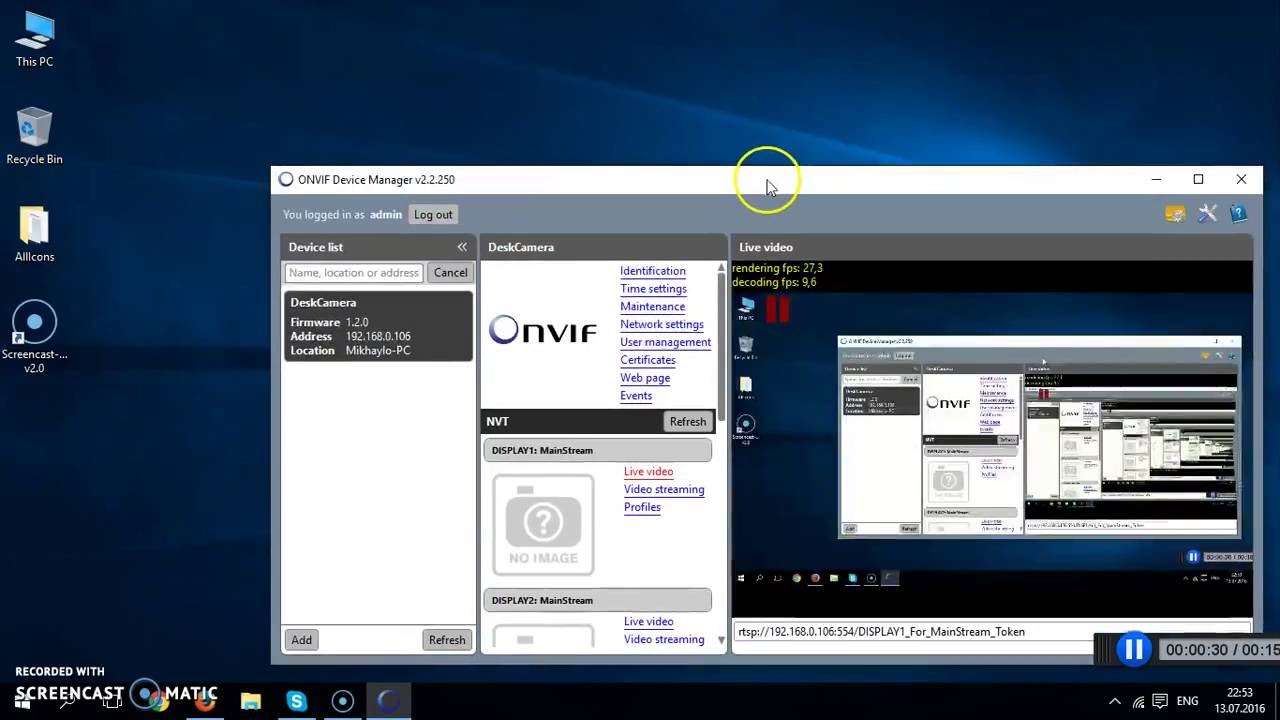Show hidden tray icons chevron
The width and height of the screenshot is (1280, 720).
tap(1115, 701)
